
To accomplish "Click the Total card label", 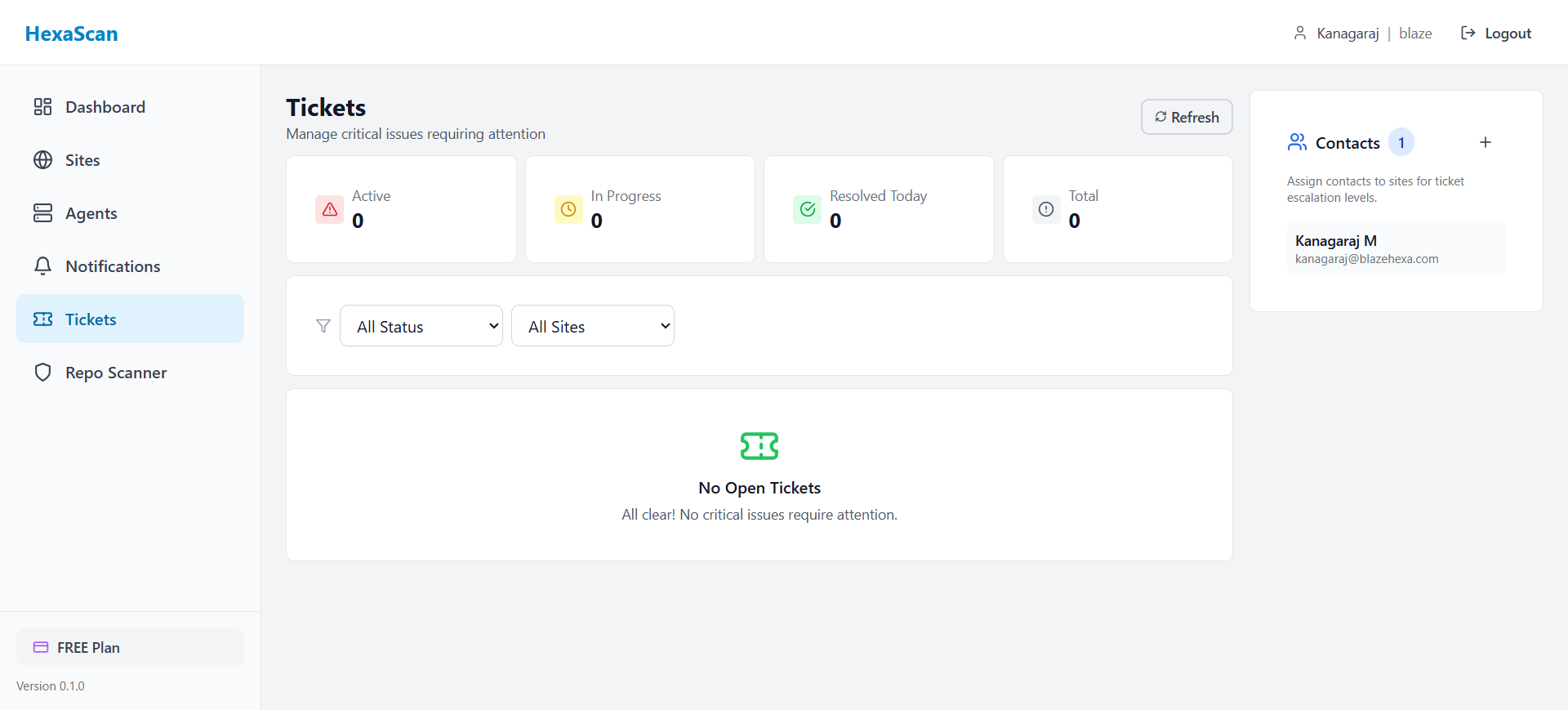I will pos(1083,196).
